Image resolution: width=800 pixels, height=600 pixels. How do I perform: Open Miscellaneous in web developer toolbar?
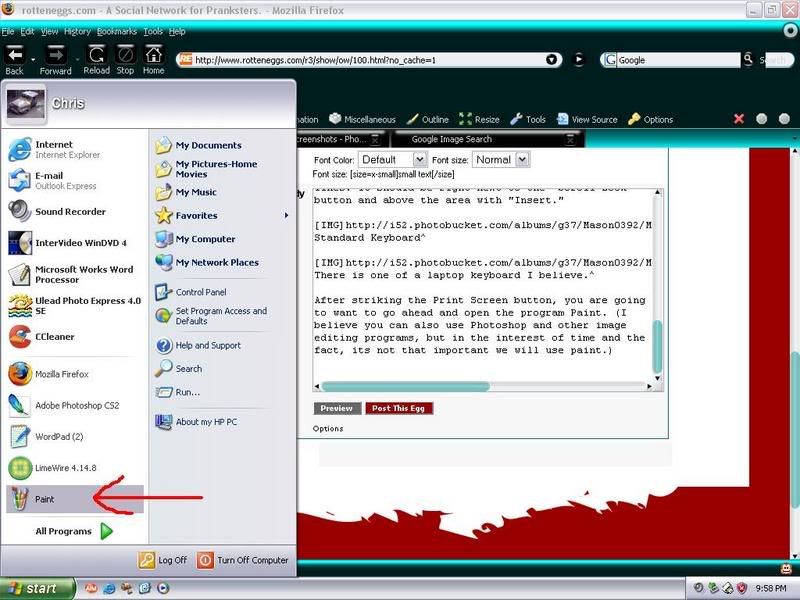[362, 119]
